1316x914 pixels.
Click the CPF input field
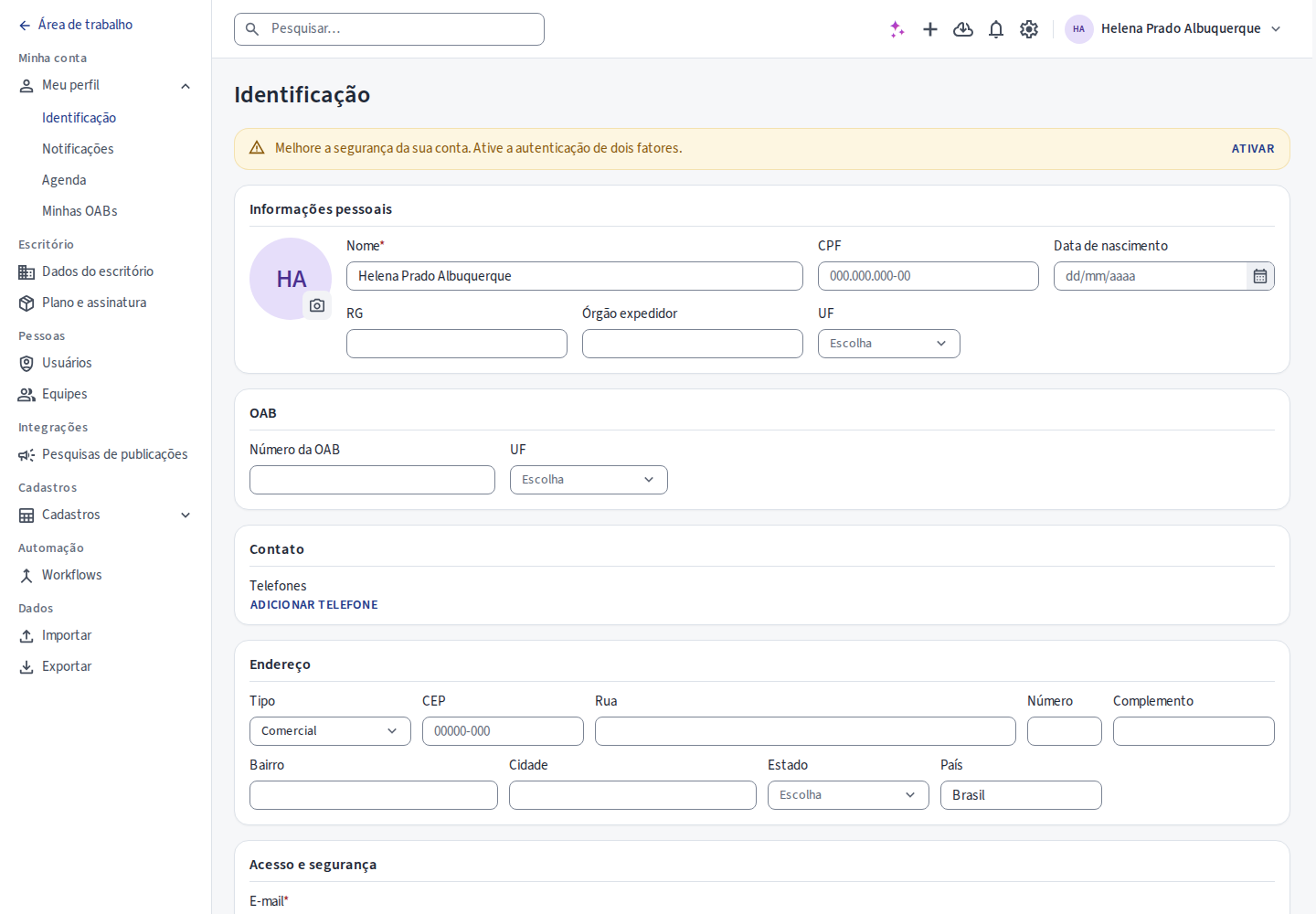pos(929,276)
